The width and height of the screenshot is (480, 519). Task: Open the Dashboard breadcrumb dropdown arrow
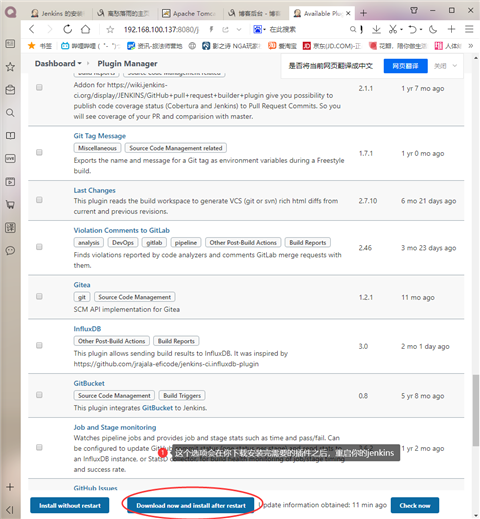(x=79, y=63)
